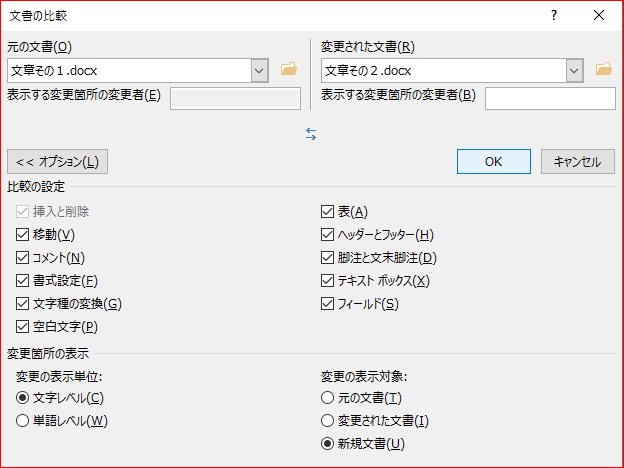Open the help question mark icon
This screenshot has height=468, width=624.
(x=554, y=16)
